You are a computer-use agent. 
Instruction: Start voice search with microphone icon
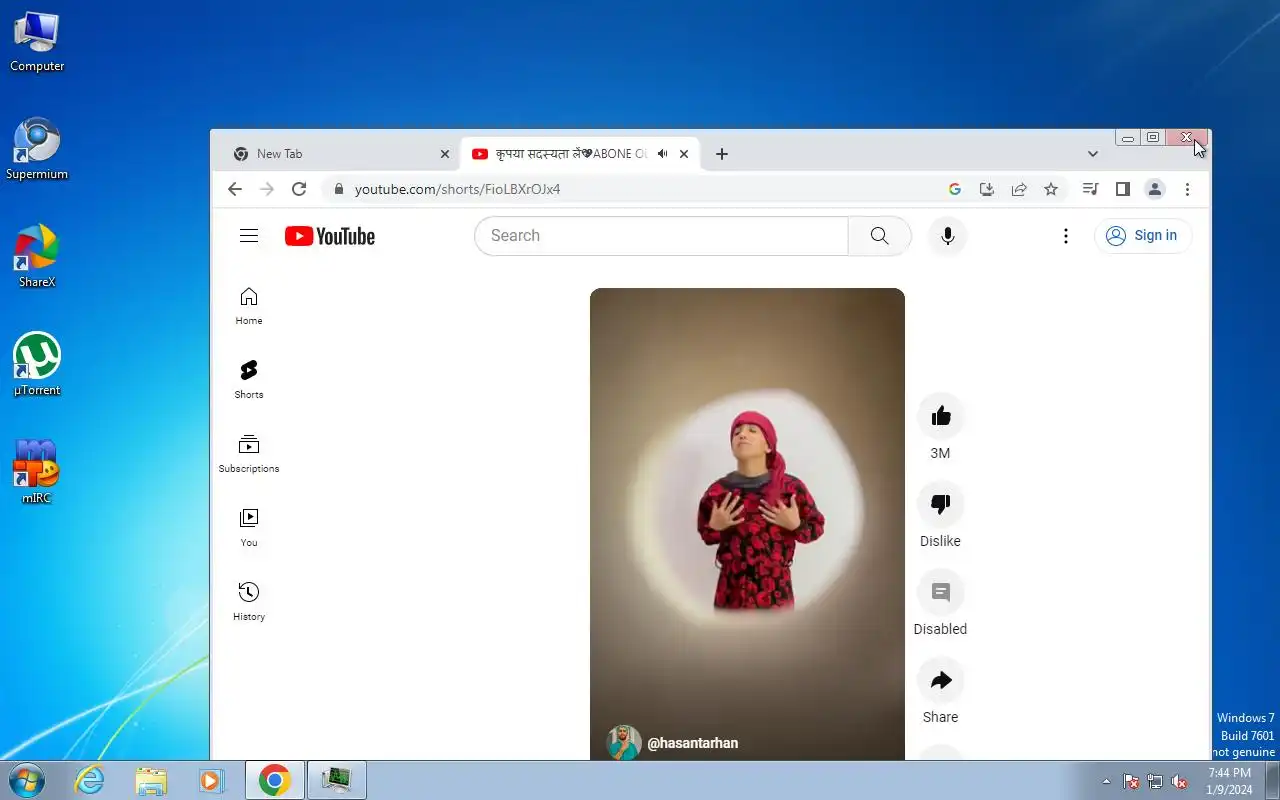pos(948,236)
